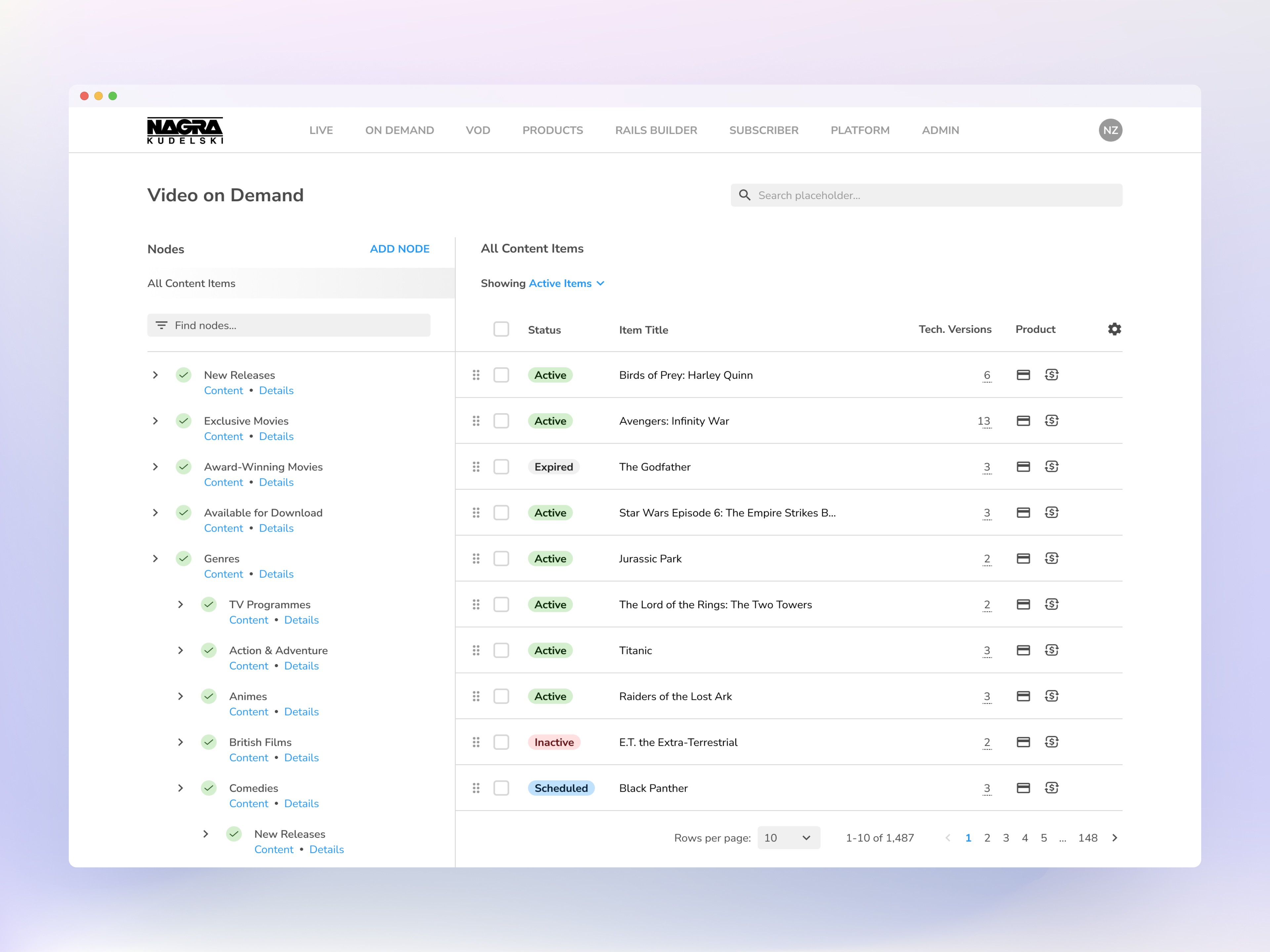Toggle the select-all checkbox in the header
This screenshot has height=952, width=1270.
point(501,329)
